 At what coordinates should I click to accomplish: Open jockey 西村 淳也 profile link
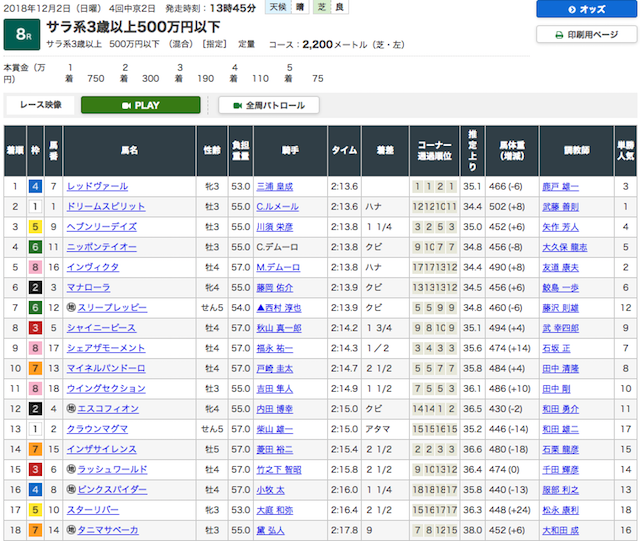click(279, 308)
